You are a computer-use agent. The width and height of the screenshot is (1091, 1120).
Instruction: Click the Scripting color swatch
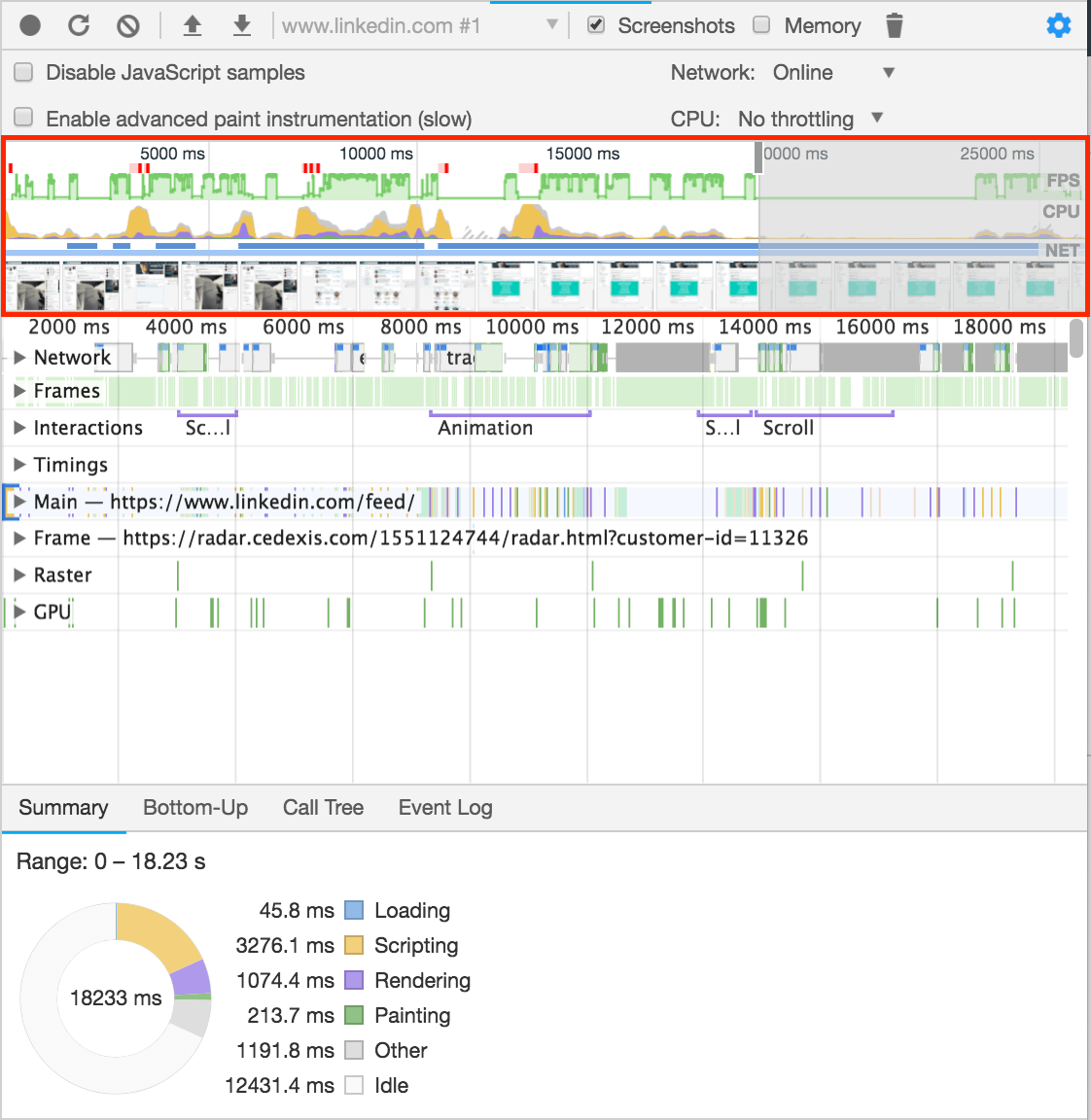pyautogui.click(x=354, y=945)
